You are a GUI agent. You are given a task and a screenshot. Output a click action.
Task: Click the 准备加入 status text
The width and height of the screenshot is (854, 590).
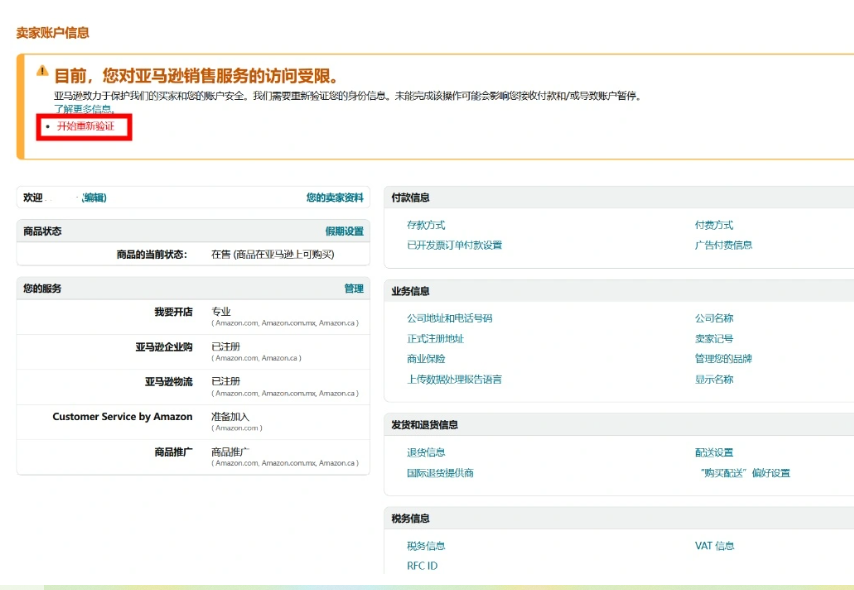(230, 417)
